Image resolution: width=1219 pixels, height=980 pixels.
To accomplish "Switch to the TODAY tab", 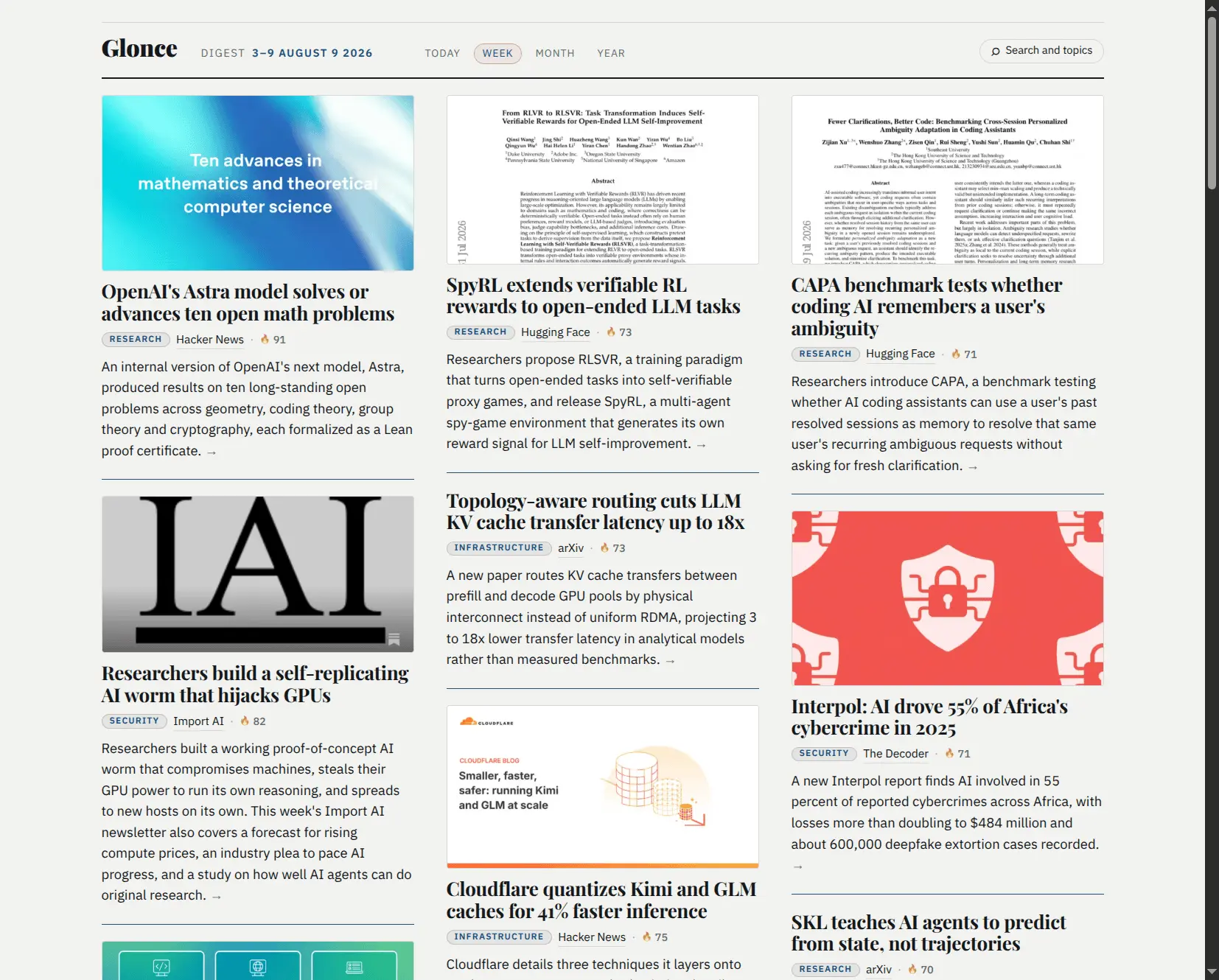I will pyautogui.click(x=442, y=53).
